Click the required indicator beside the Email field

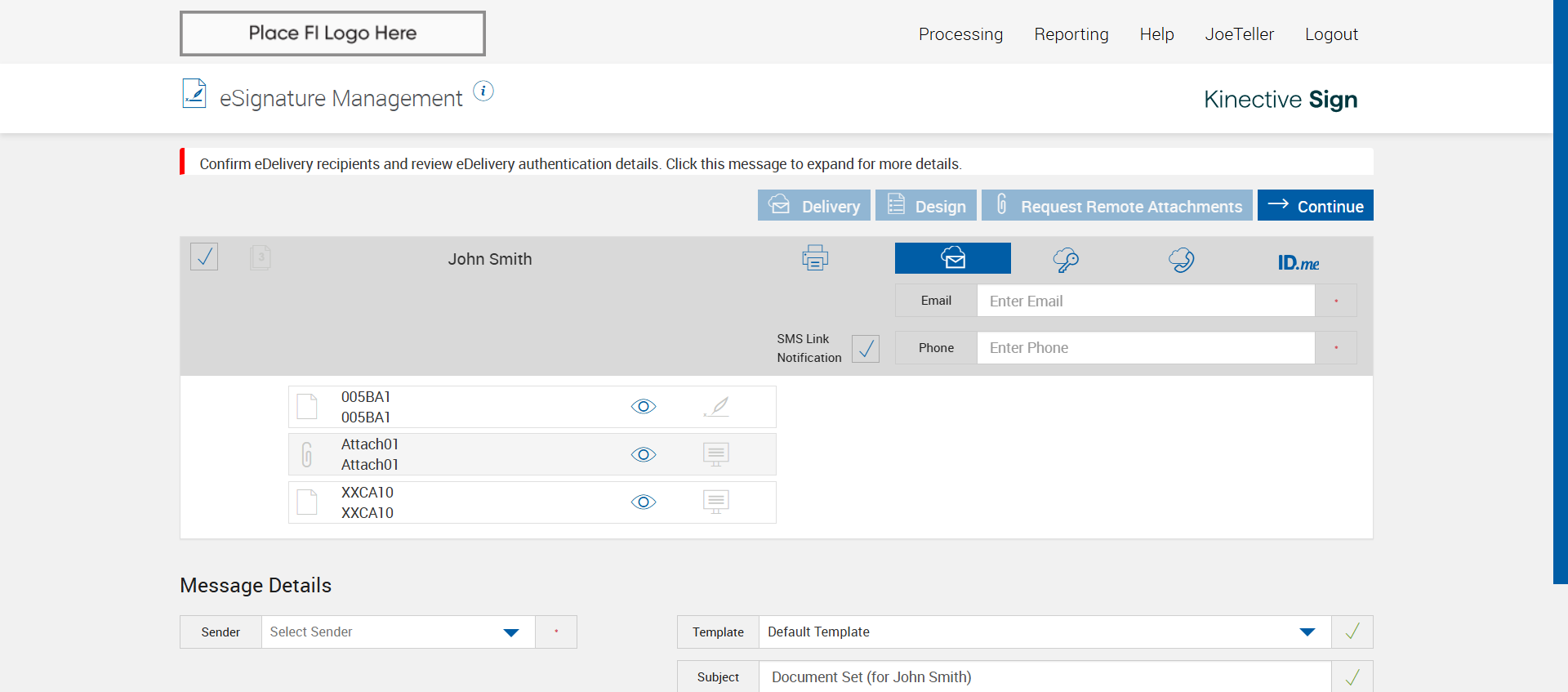(1336, 301)
